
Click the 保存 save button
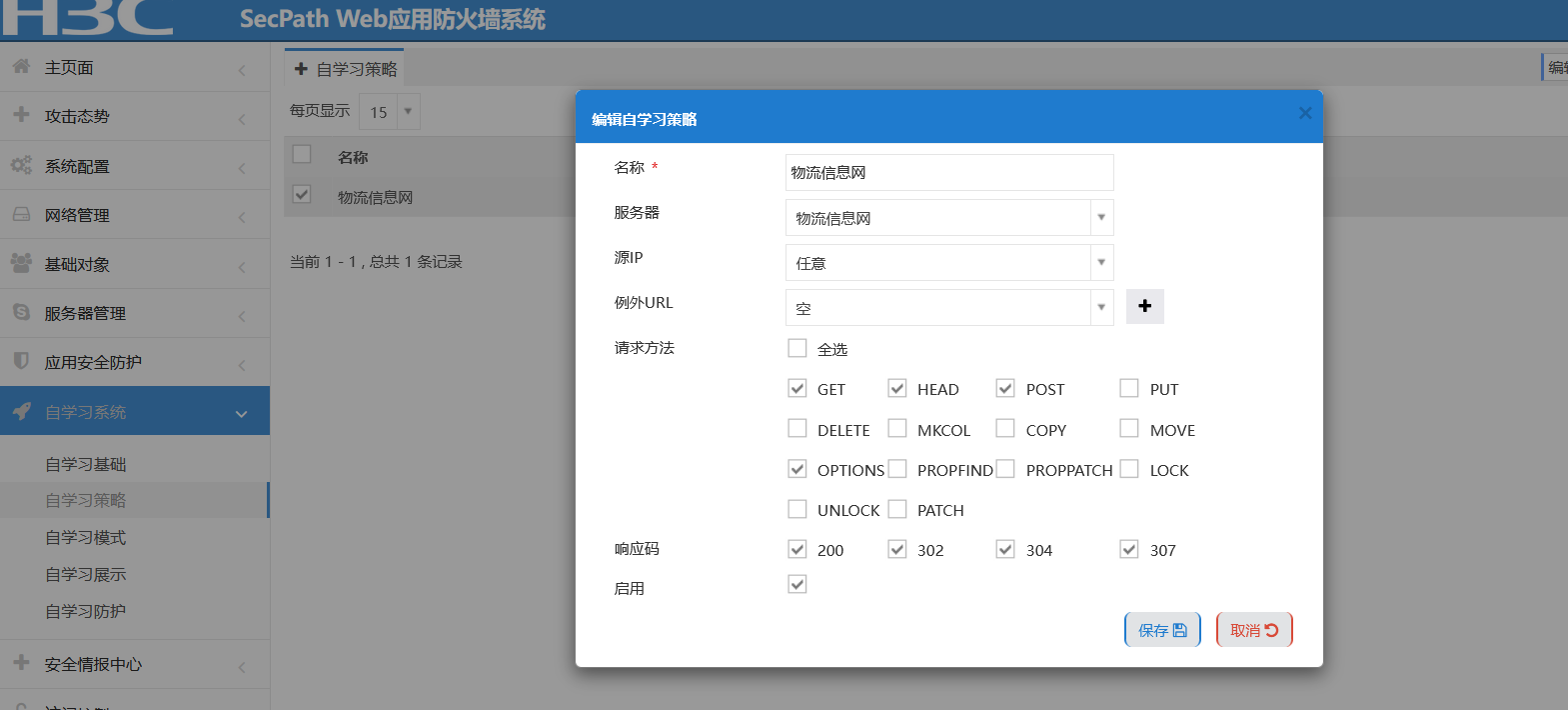1162,630
